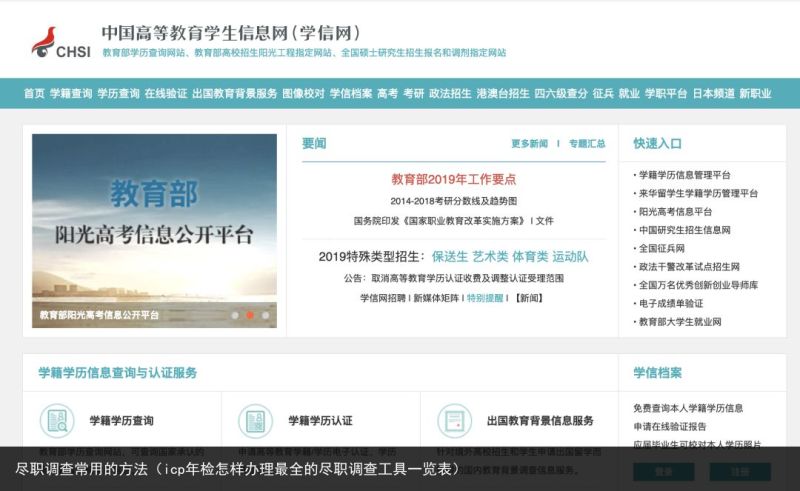This screenshot has height=491, width=800.
Task: Click the 阳光高考信息公开平台 banner image
Action: click(x=155, y=231)
